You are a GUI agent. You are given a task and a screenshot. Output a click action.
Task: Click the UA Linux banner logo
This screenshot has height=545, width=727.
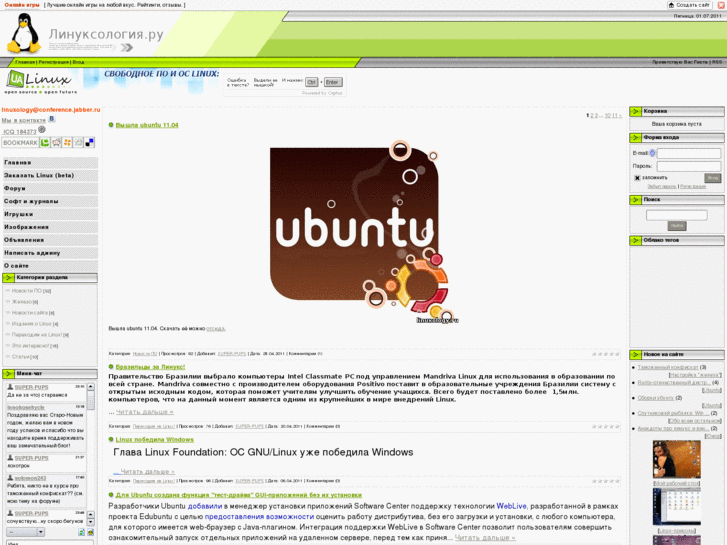coord(41,82)
